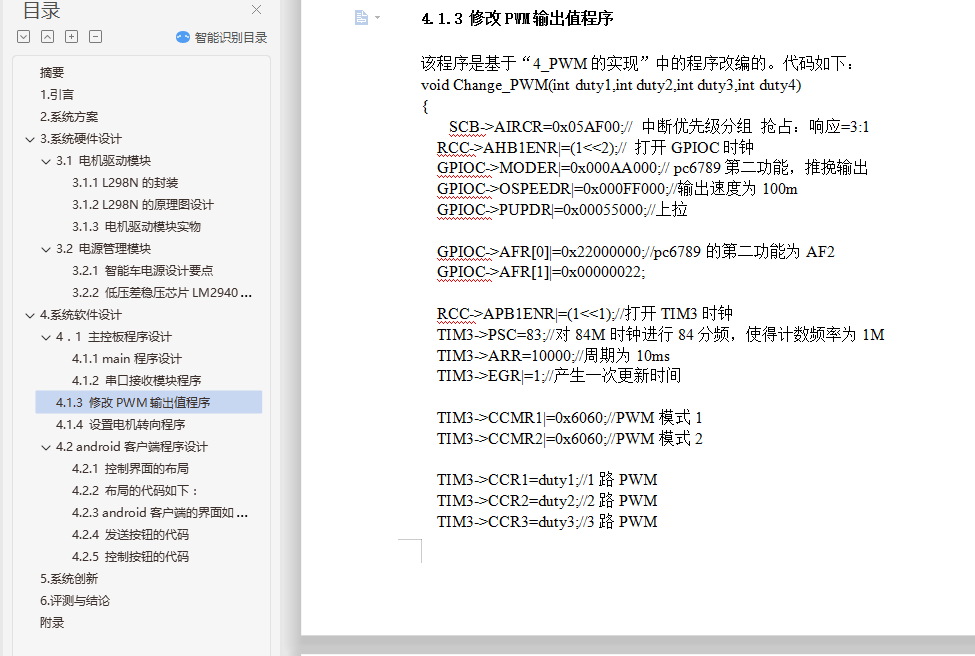Open the dropdown arrow beside the paragraph icon
The width and height of the screenshot is (975, 656).
377,17
